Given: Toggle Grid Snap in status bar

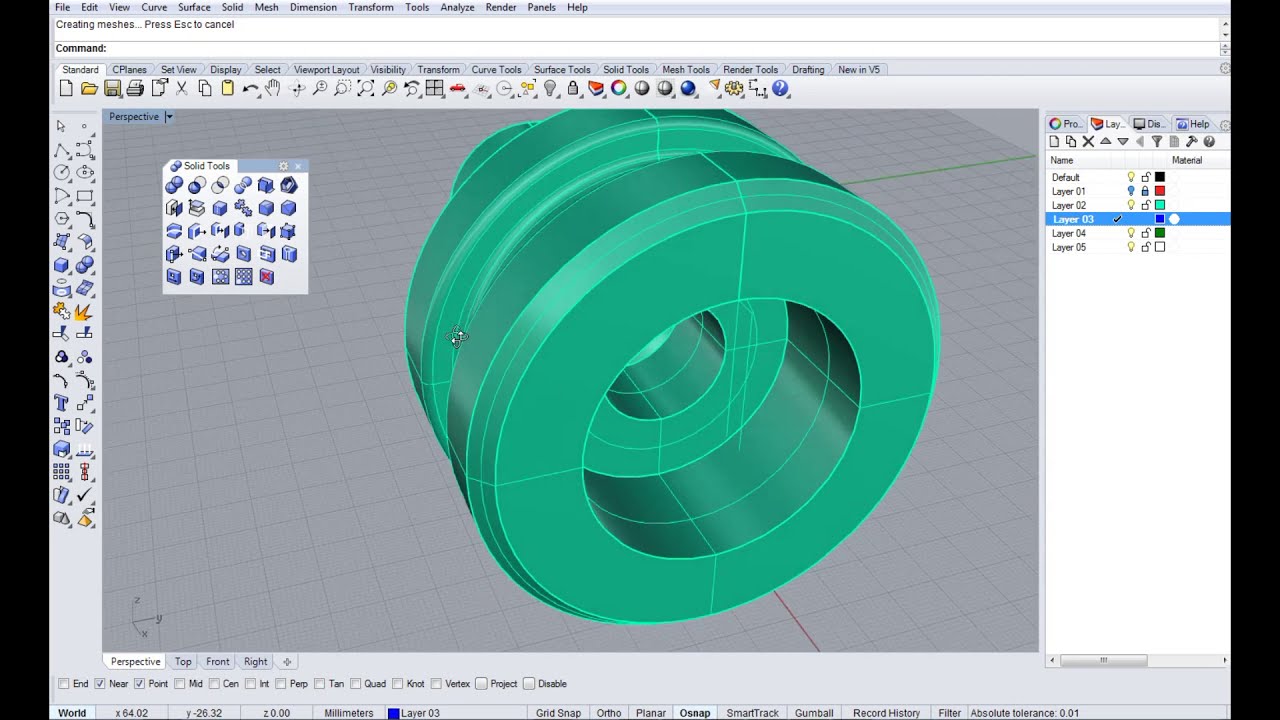Looking at the screenshot, I should point(558,713).
